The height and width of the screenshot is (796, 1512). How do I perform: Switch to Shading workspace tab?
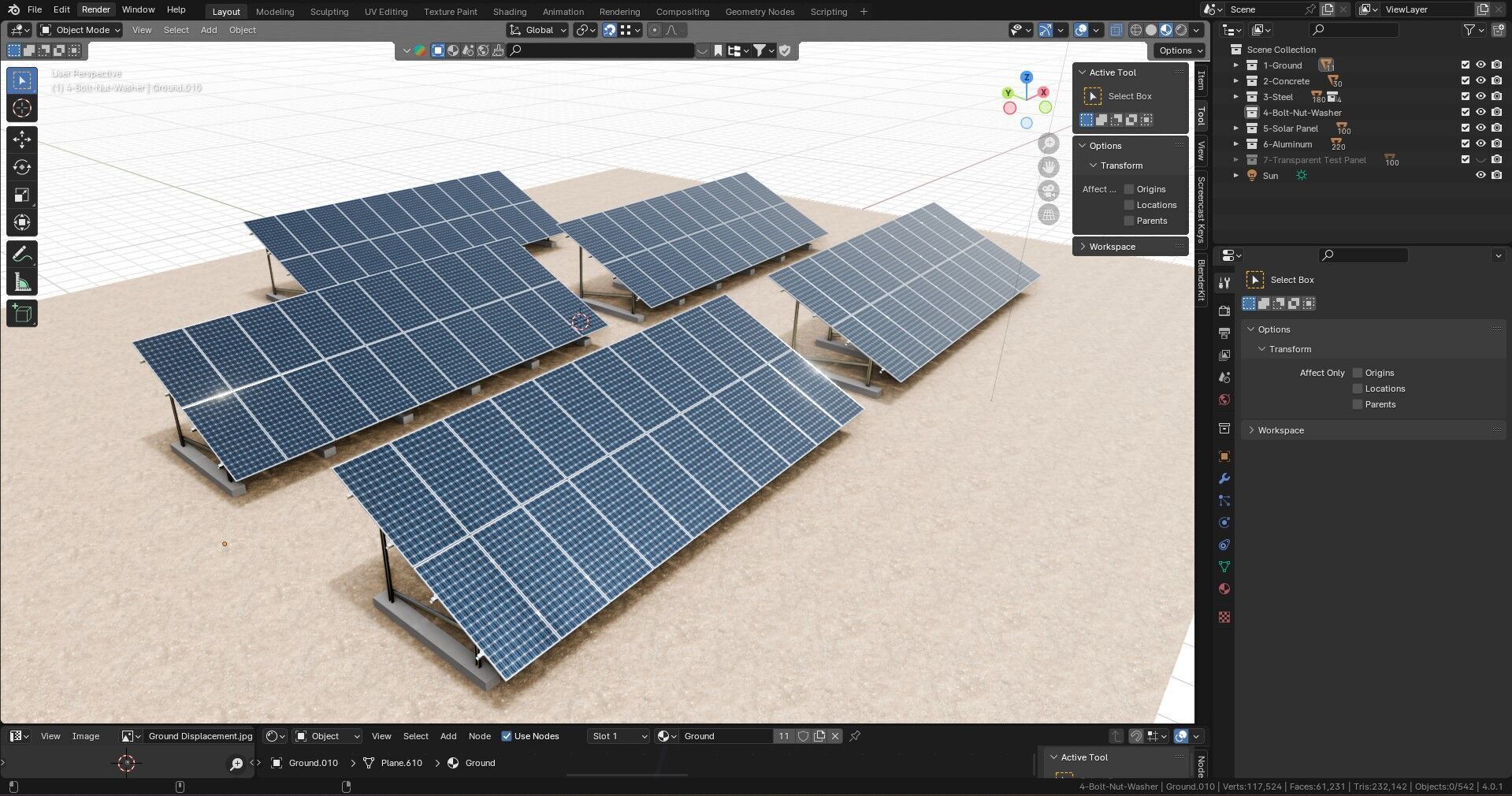tap(510, 12)
